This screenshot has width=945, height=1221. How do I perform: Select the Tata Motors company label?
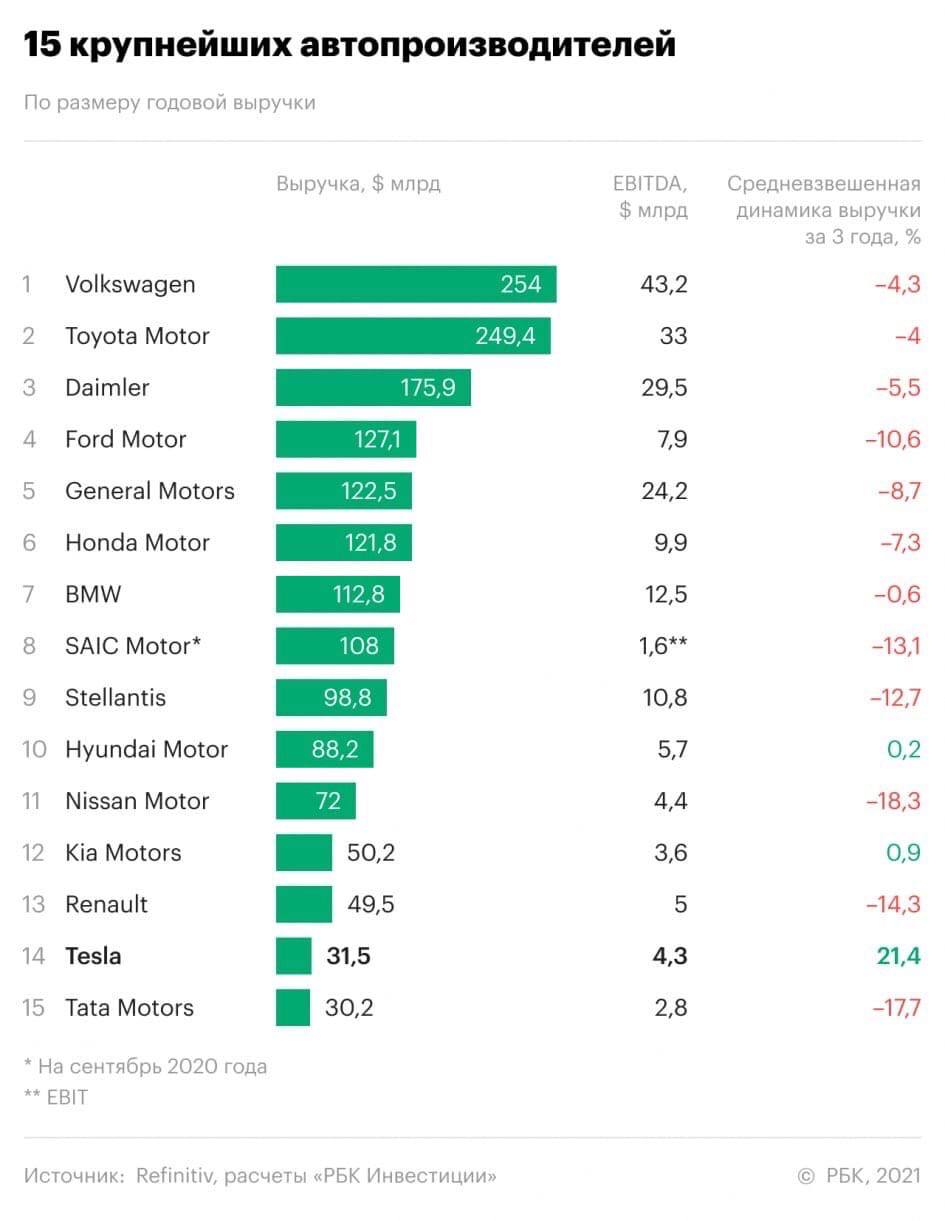129,1008
